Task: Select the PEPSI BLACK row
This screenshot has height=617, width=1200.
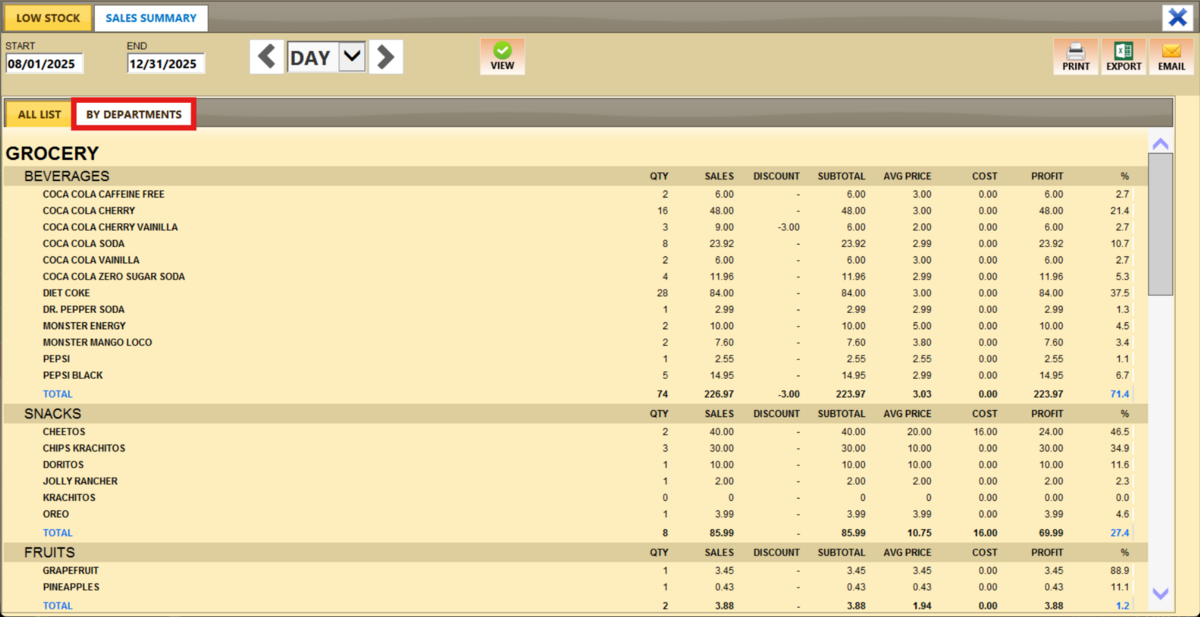Action: [x=73, y=375]
